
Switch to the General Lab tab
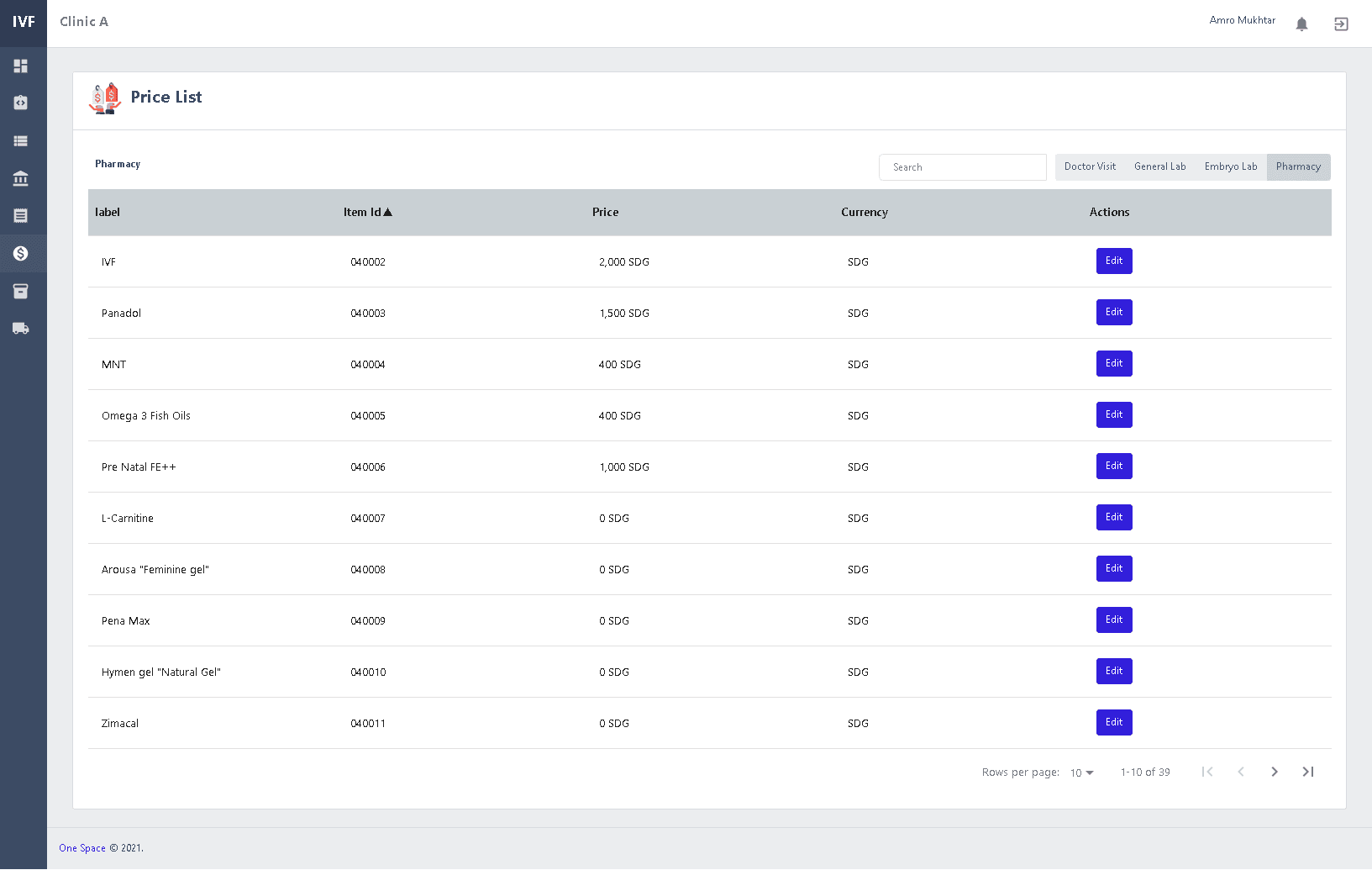tap(1159, 166)
